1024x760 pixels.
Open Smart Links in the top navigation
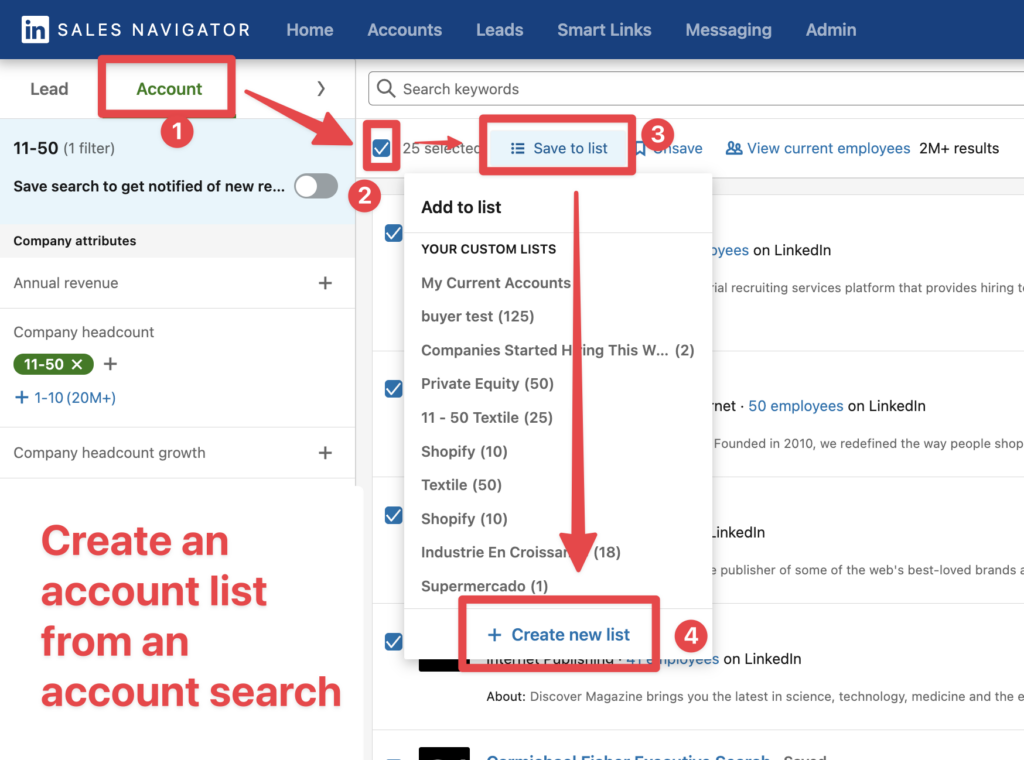(x=604, y=30)
